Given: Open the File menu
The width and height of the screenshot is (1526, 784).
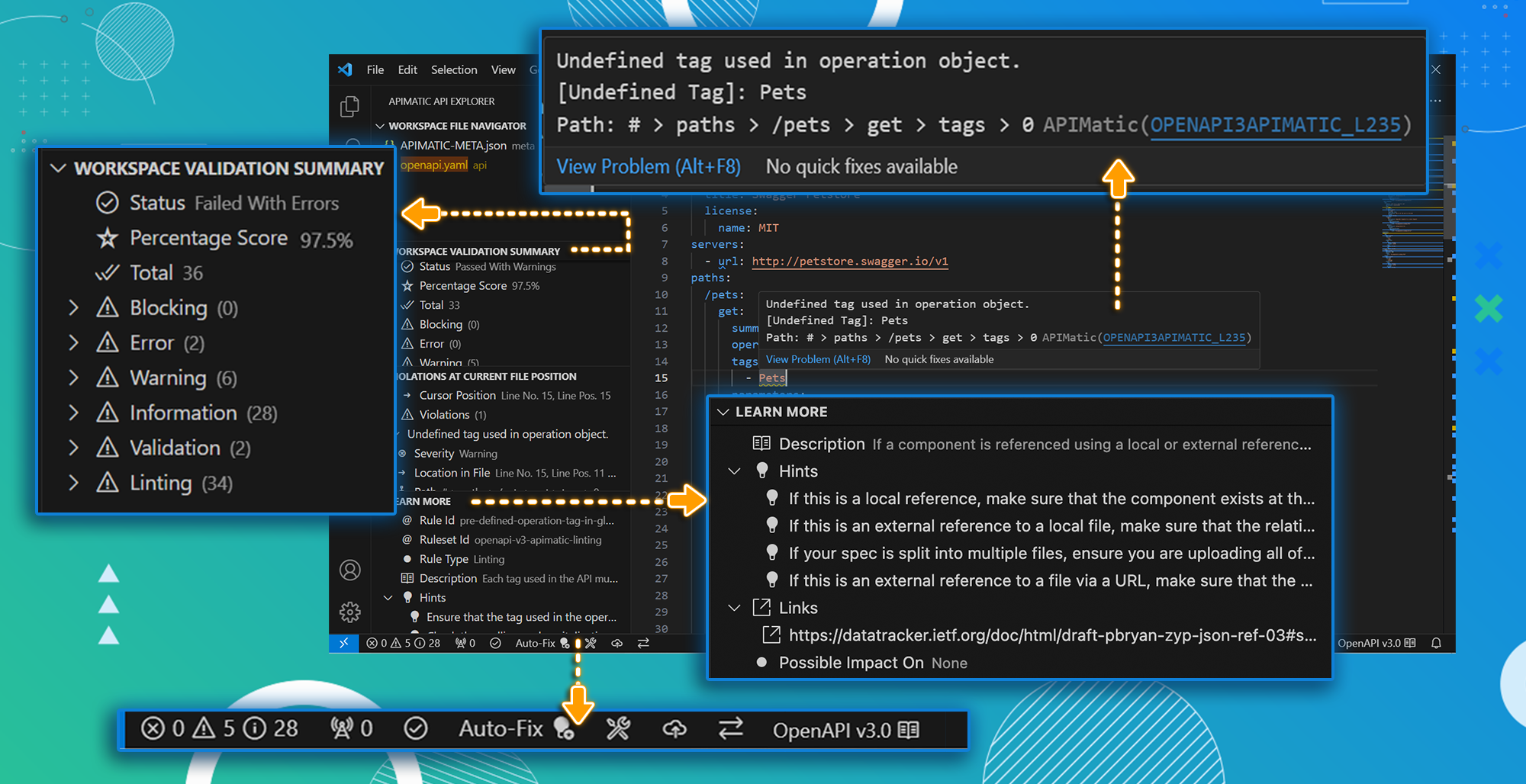Looking at the screenshot, I should [x=375, y=69].
